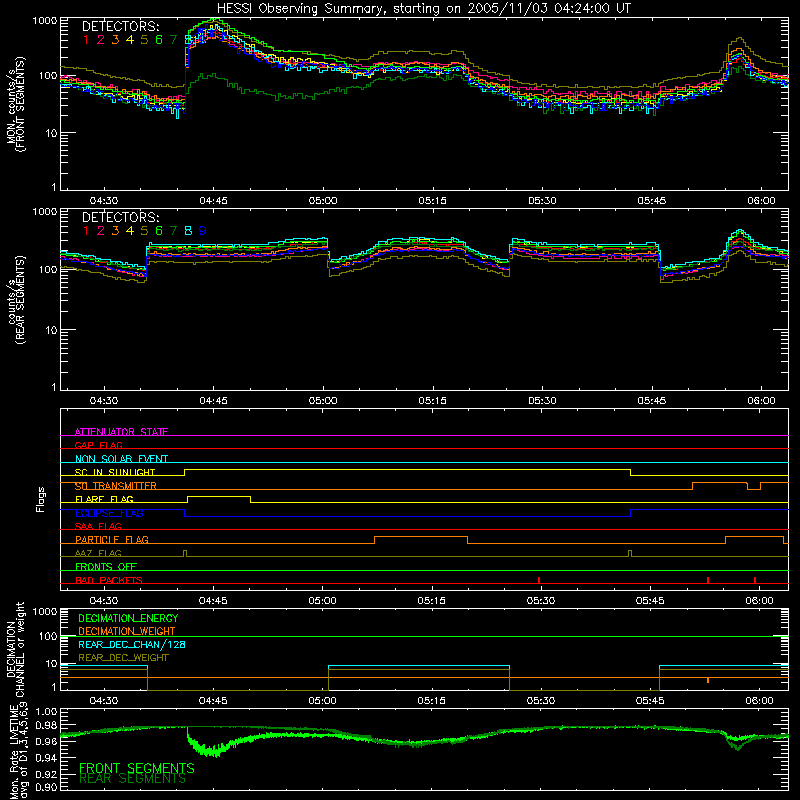Click the SC_IN_SUNLIGHT flag label
The height and width of the screenshot is (800, 800).
tap(115, 472)
